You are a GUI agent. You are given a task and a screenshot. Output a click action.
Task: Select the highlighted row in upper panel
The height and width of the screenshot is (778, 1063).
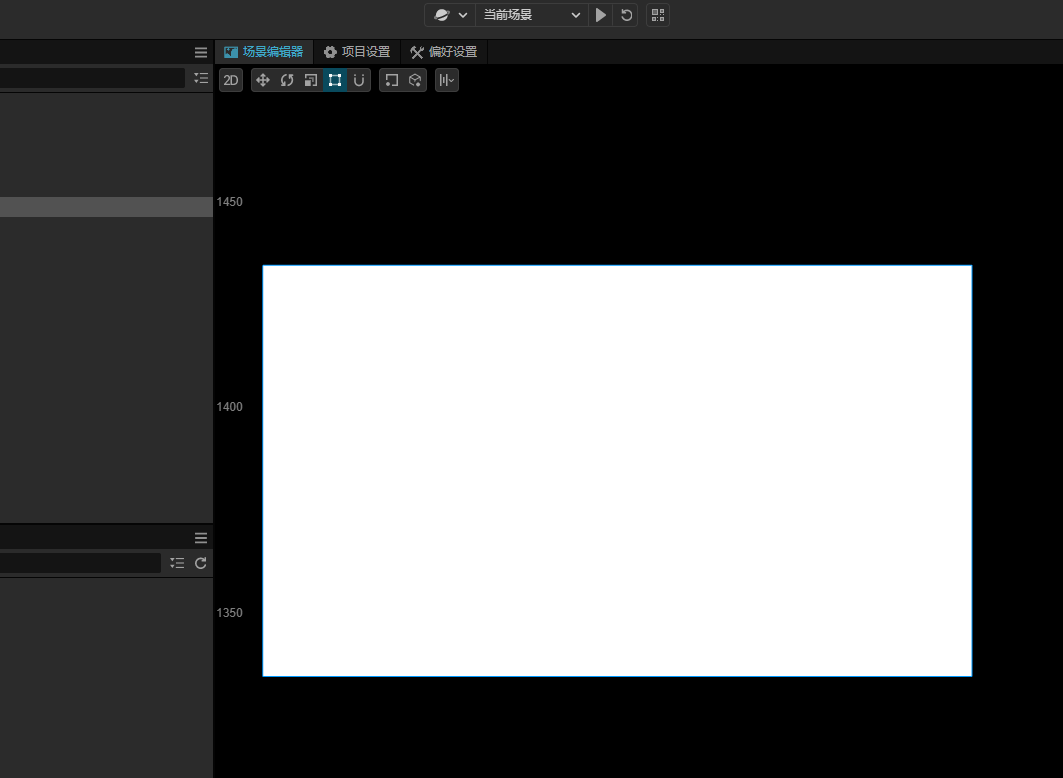click(106, 207)
